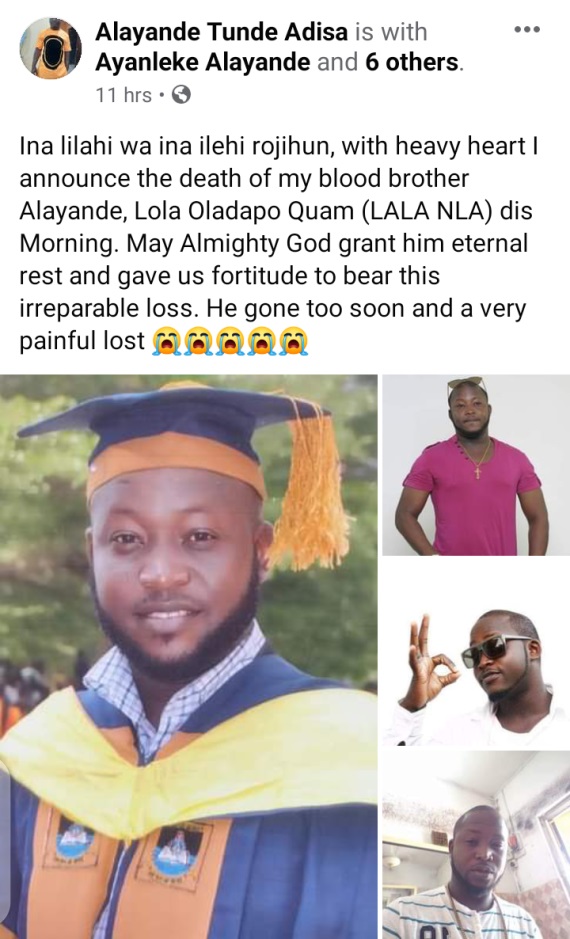The width and height of the screenshot is (570, 939).
Task: Click the last crying emoji
Action: 293,341
